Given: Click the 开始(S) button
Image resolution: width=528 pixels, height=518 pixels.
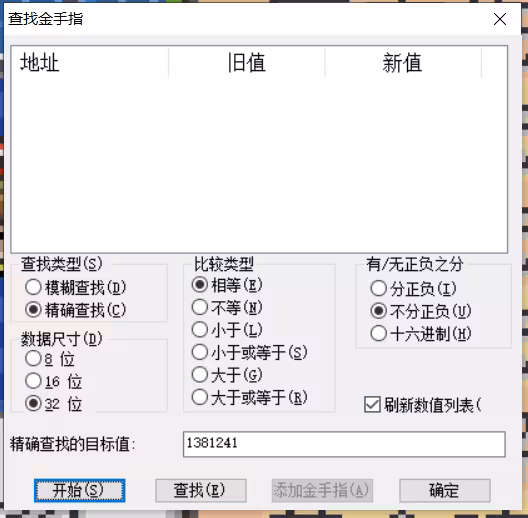Looking at the screenshot, I should click(x=79, y=490).
